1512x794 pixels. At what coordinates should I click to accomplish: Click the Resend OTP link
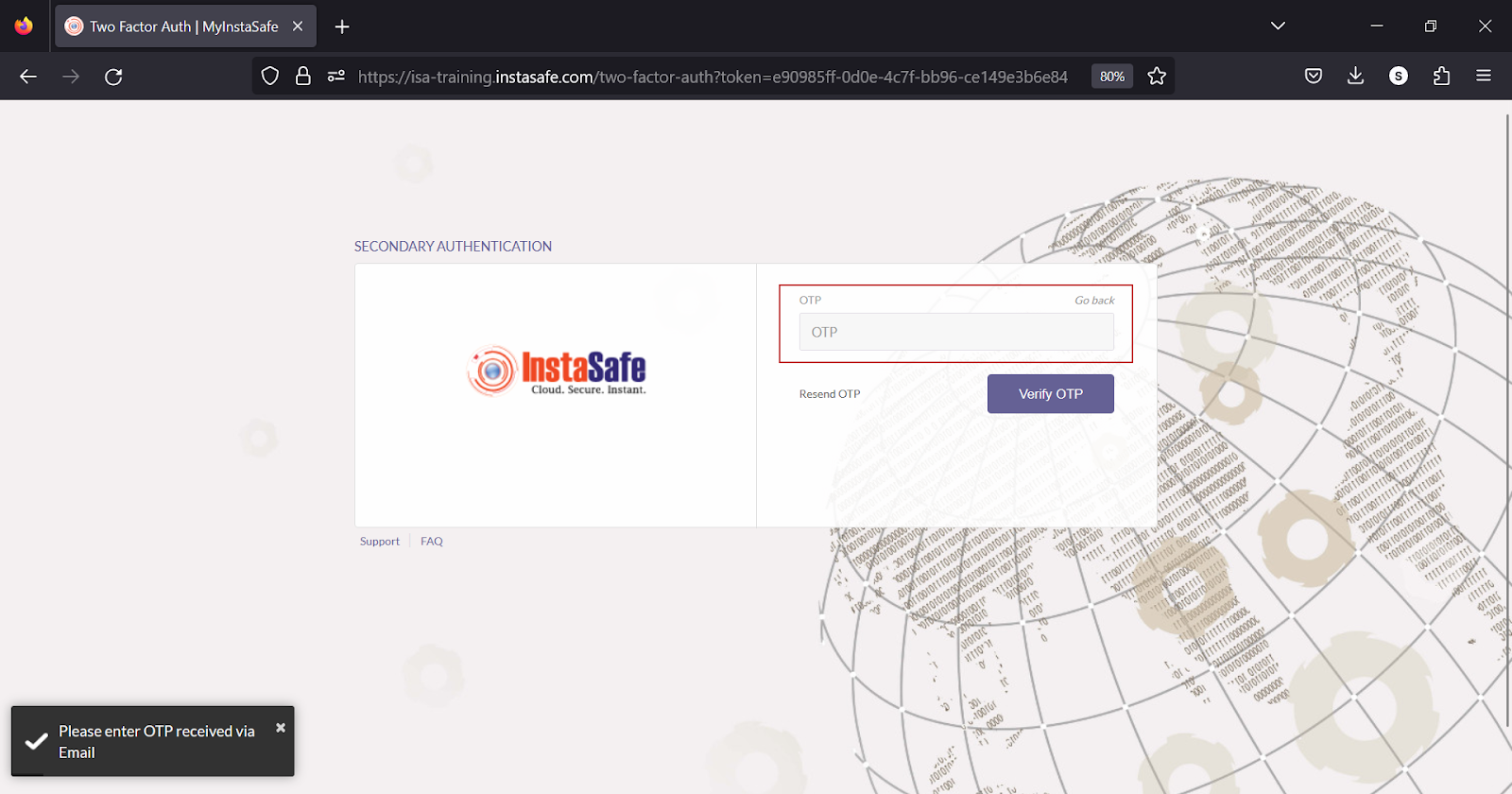click(x=830, y=394)
